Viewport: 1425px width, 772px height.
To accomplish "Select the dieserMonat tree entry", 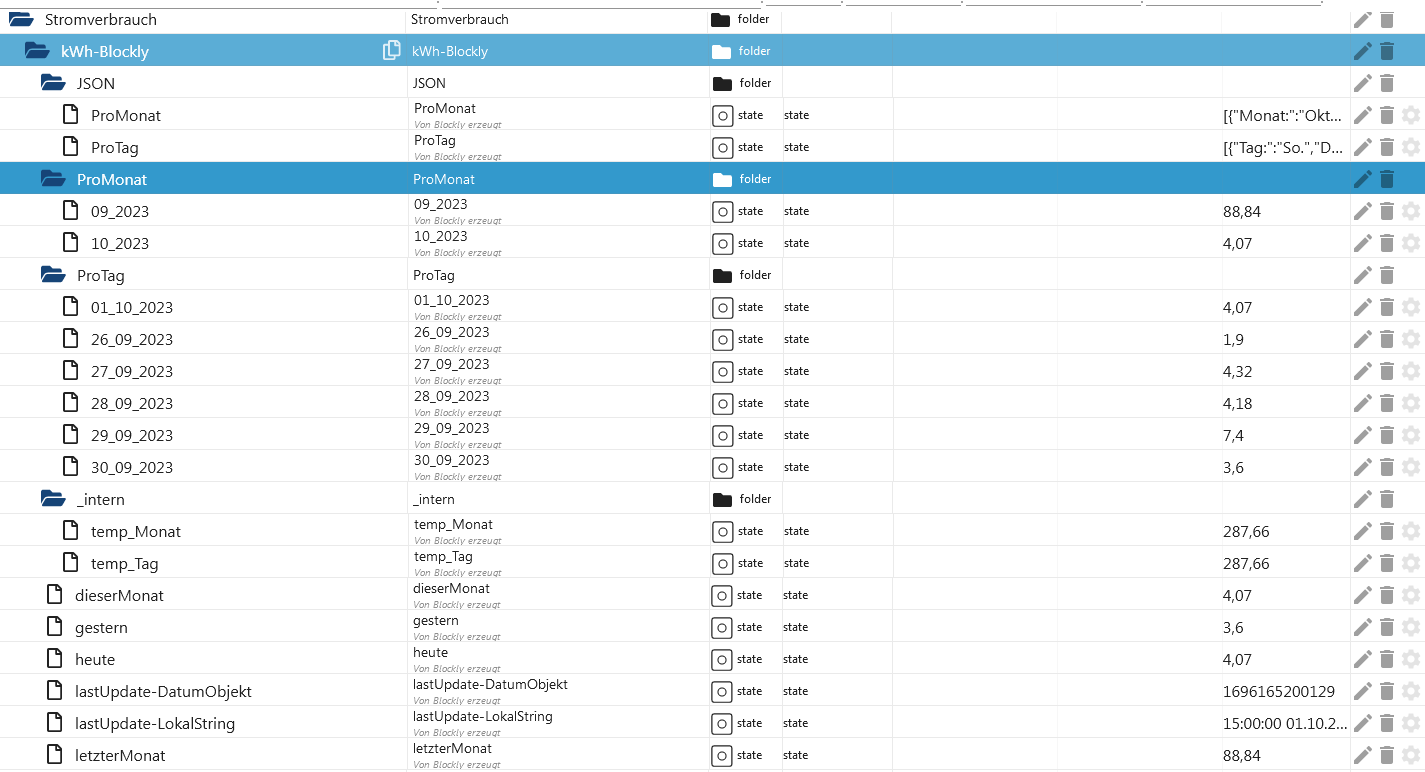I will pyautogui.click(x=119, y=595).
